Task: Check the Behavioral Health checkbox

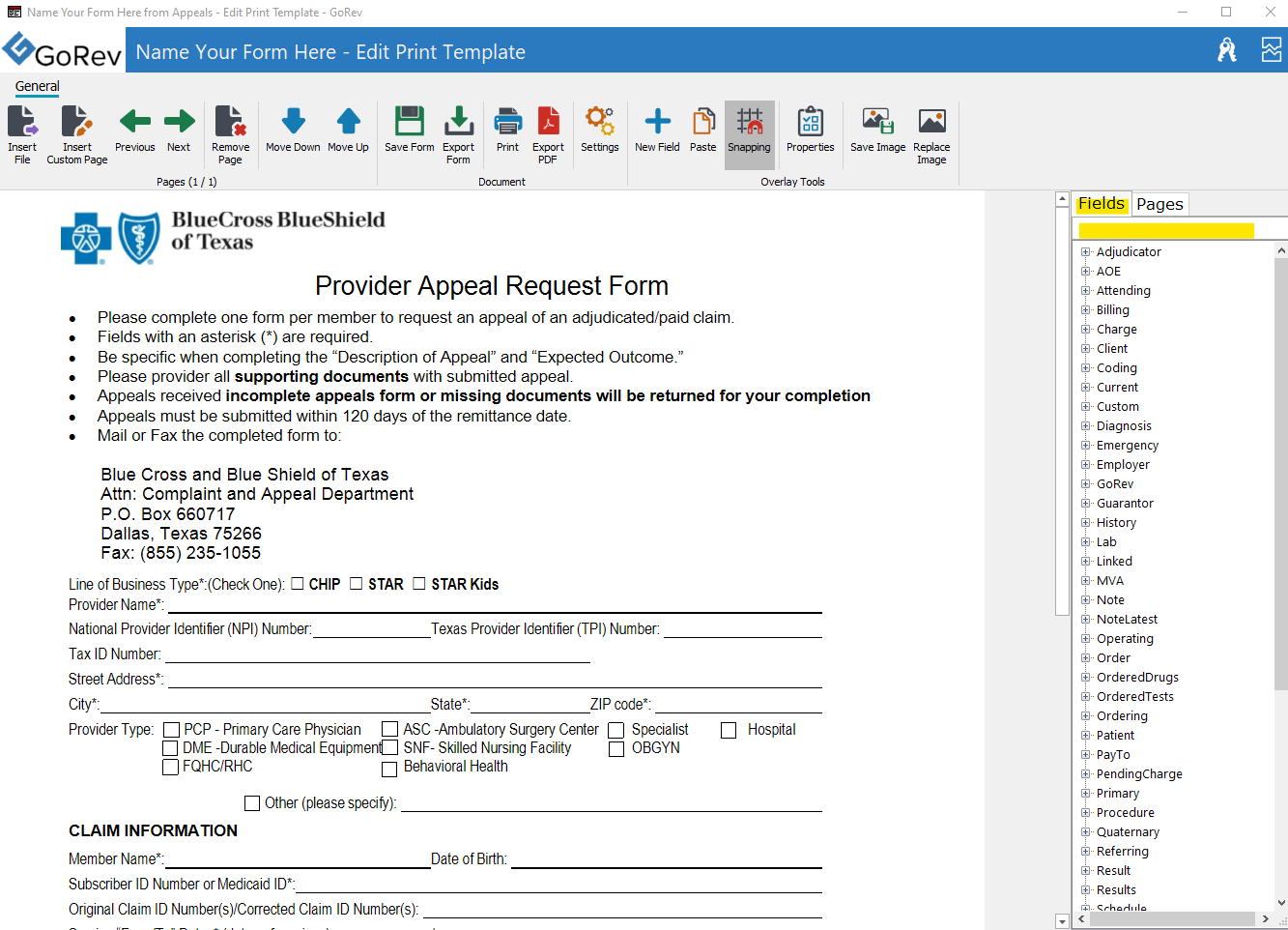Action: [389, 770]
